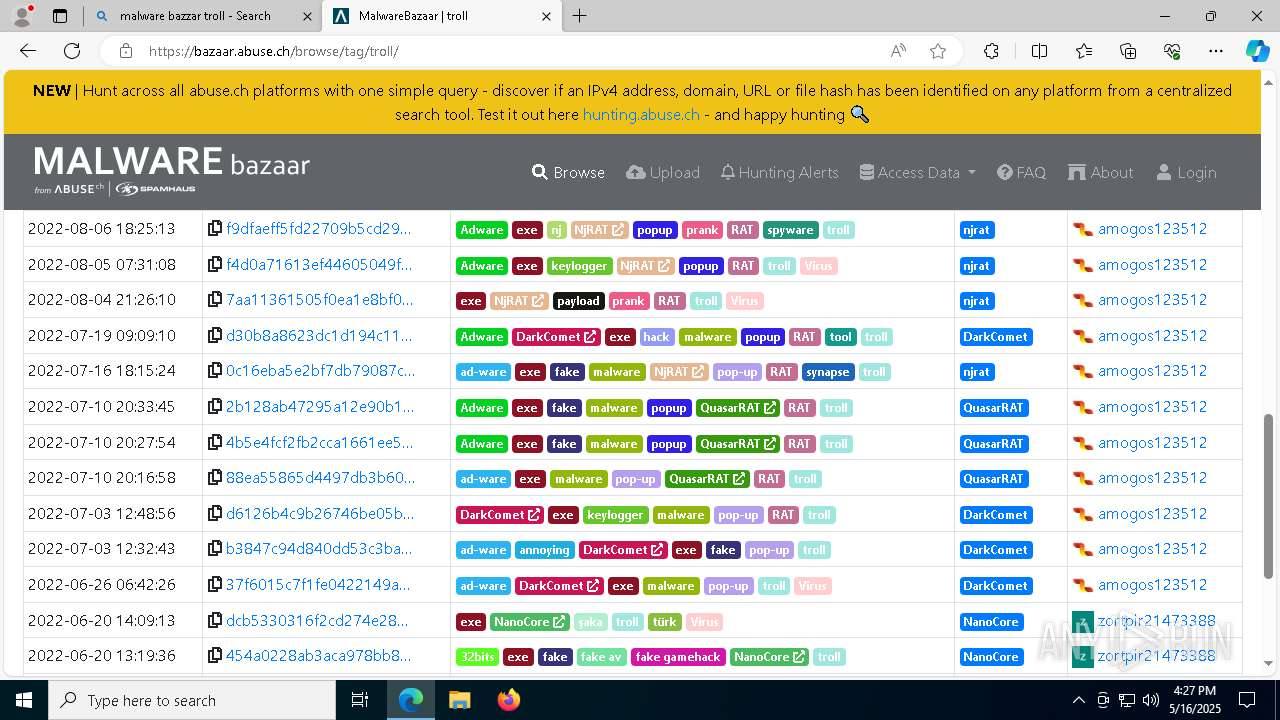
Task: Copy hash icon beside f4d0a71613ef44605049f
Action: [x=215, y=265]
